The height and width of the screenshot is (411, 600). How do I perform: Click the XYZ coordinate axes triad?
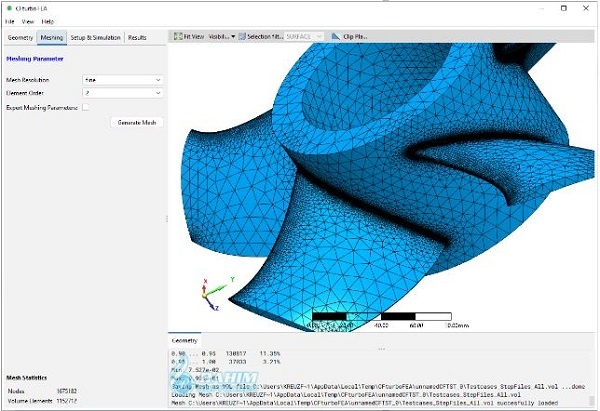pyautogui.click(x=215, y=294)
